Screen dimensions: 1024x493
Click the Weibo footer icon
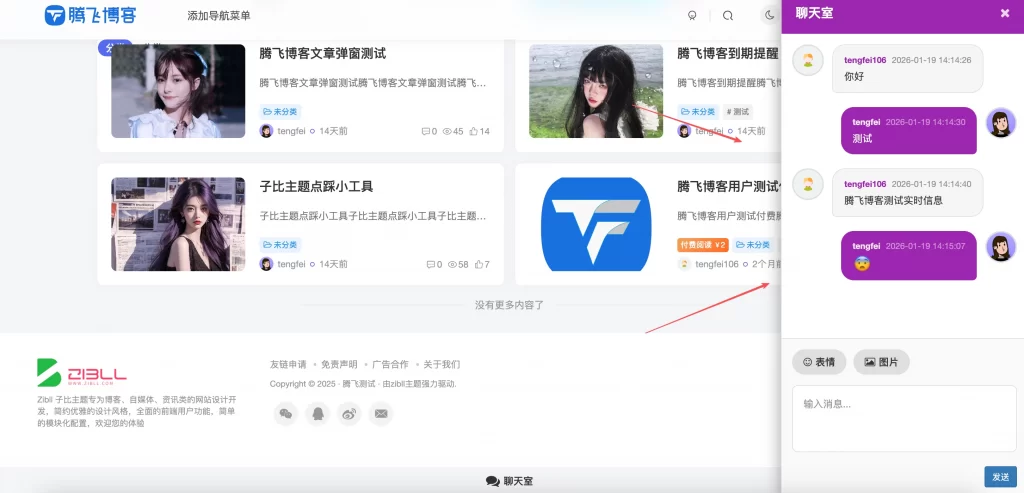click(x=349, y=413)
